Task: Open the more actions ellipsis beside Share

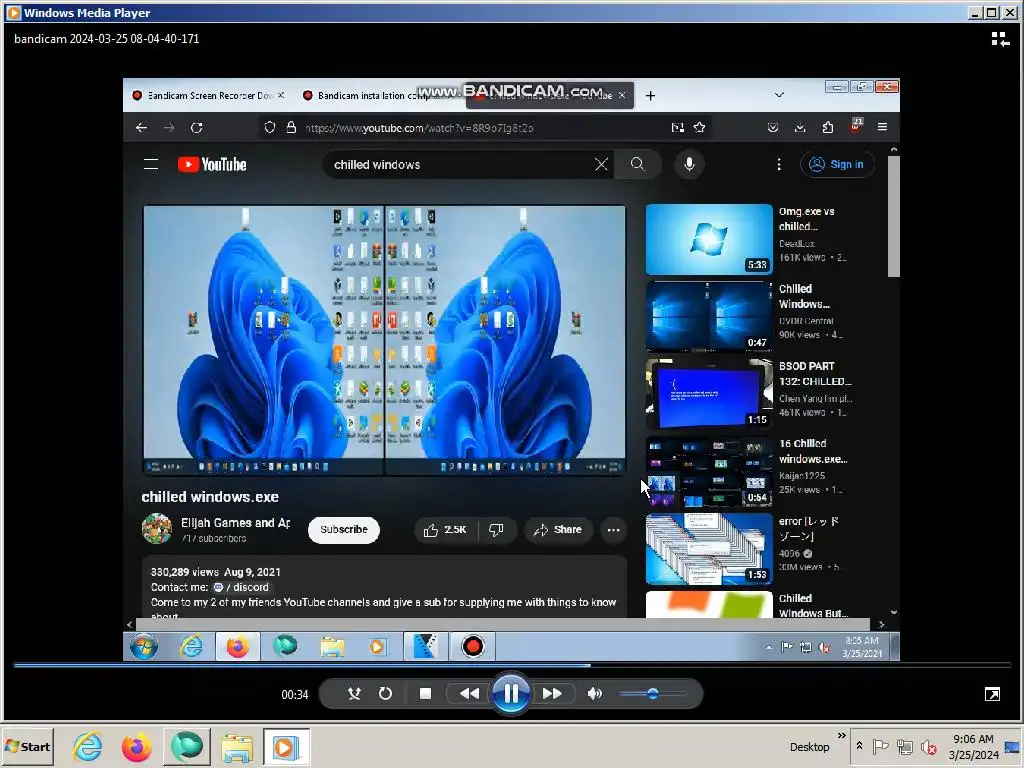Action: 613,530
